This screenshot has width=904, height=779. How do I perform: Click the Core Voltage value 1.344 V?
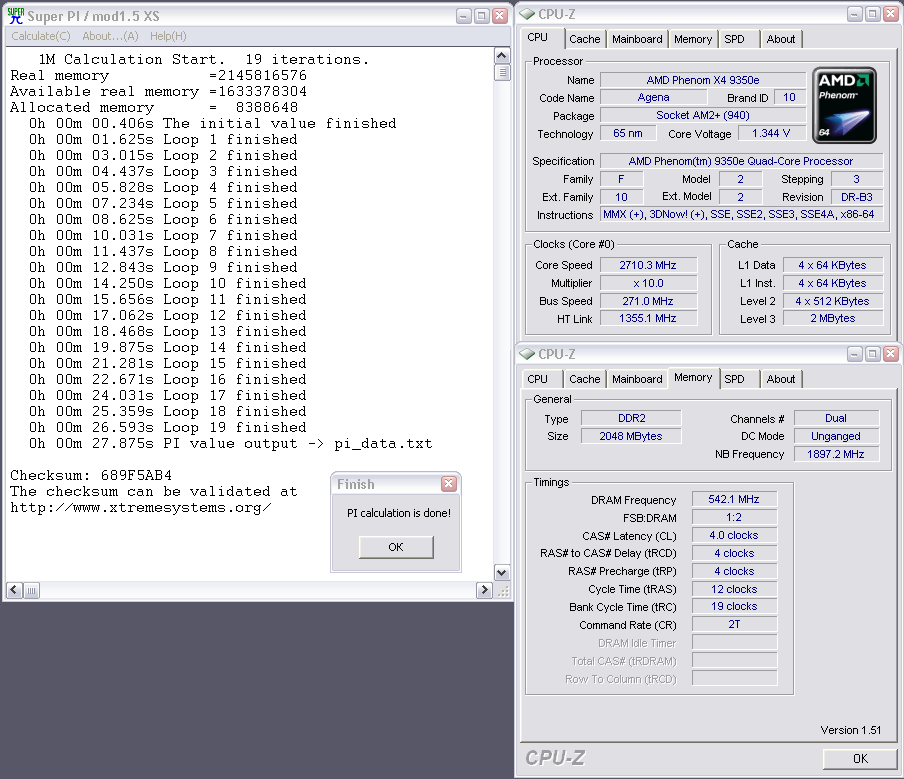point(771,133)
